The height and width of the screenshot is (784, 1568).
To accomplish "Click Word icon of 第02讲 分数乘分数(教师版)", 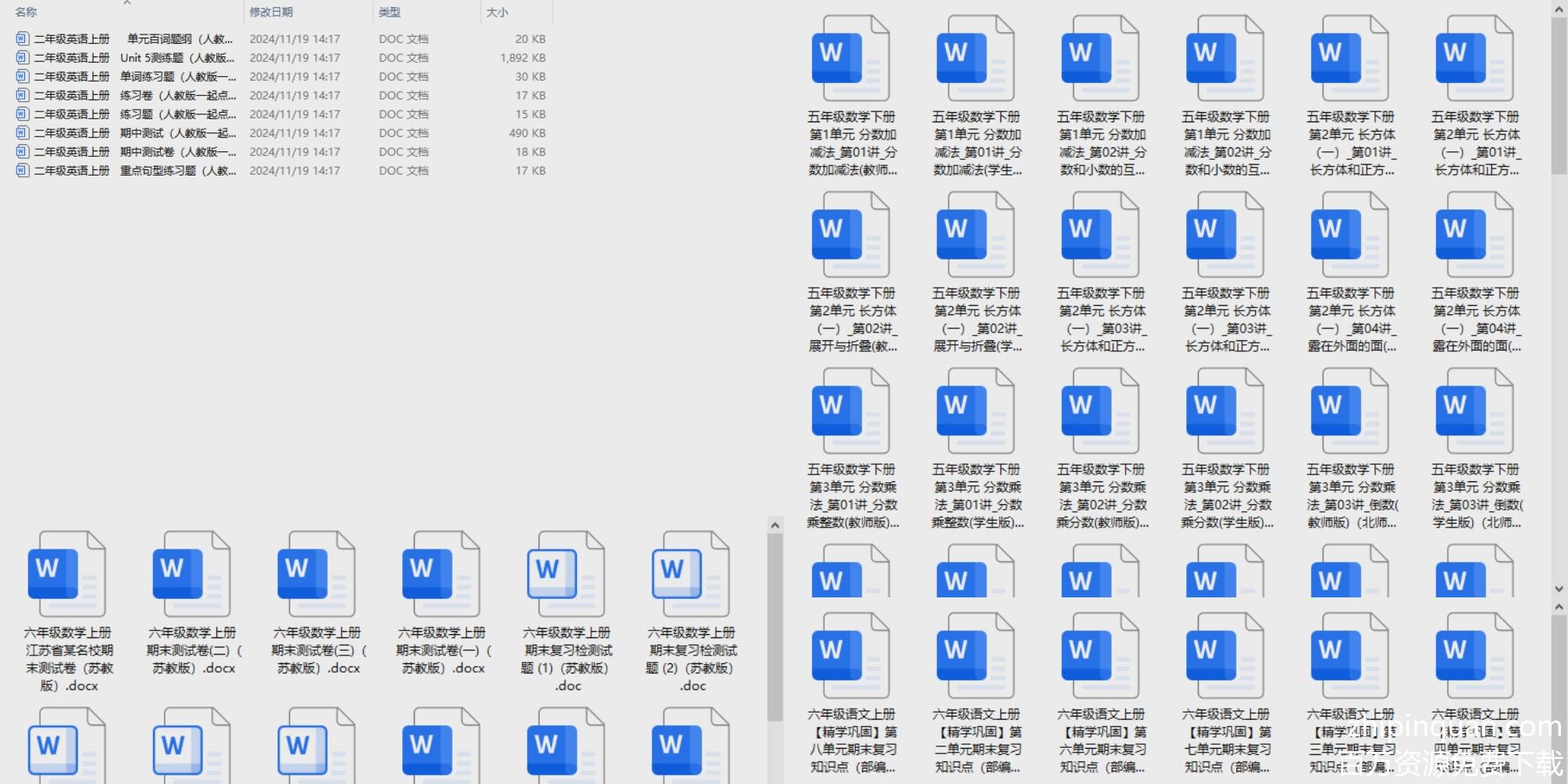I will tap(1101, 412).
